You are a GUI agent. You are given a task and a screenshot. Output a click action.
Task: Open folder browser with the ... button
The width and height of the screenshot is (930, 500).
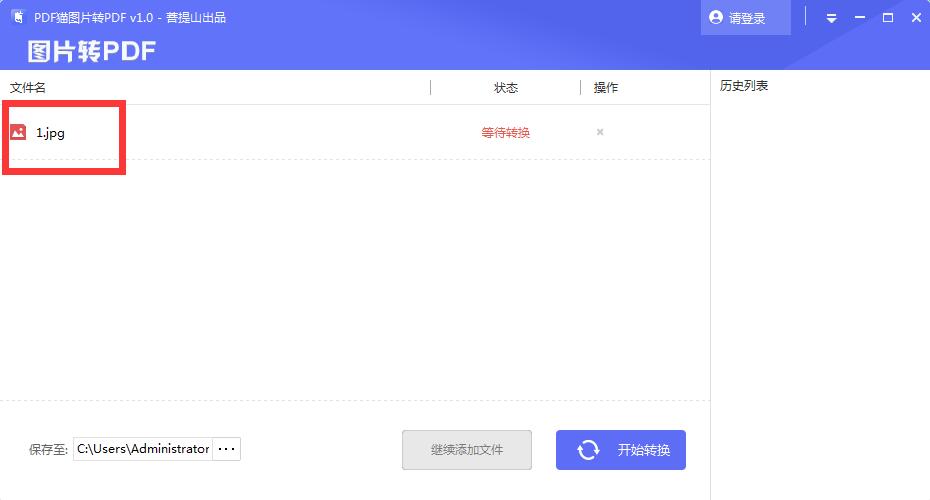(x=227, y=449)
